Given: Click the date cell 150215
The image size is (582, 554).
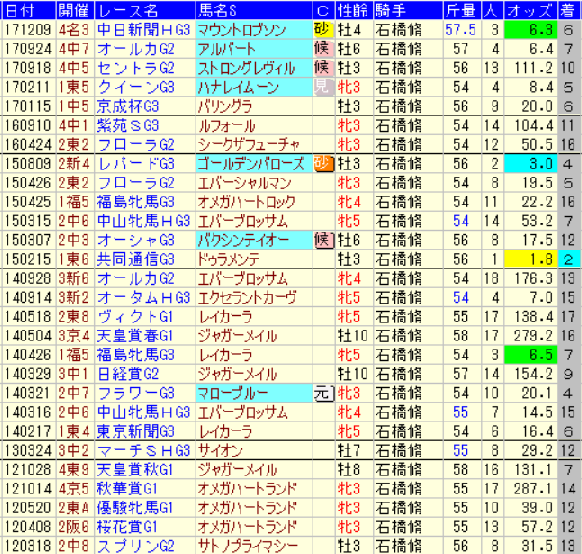Looking at the screenshot, I should (28, 259).
